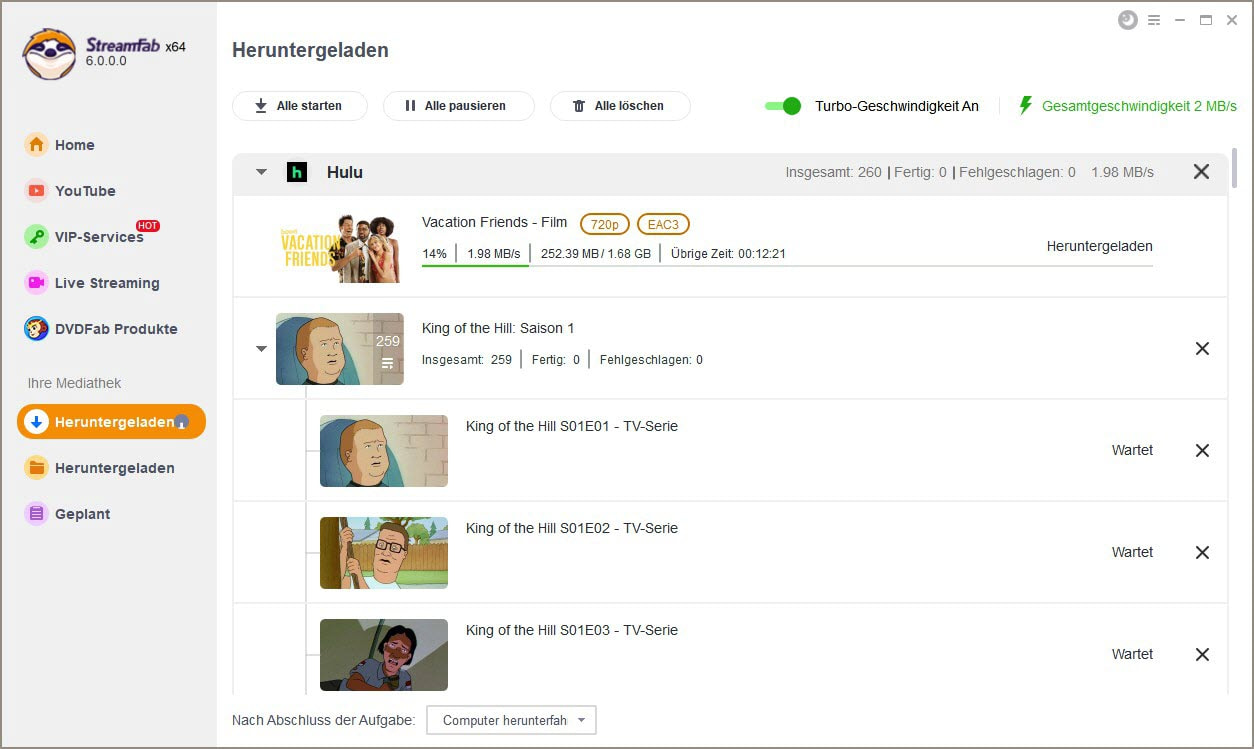Image resolution: width=1254 pixels, height=749 pixels.
Task: Click the EAC3 audio badge
Action: (x=663, y=224)
